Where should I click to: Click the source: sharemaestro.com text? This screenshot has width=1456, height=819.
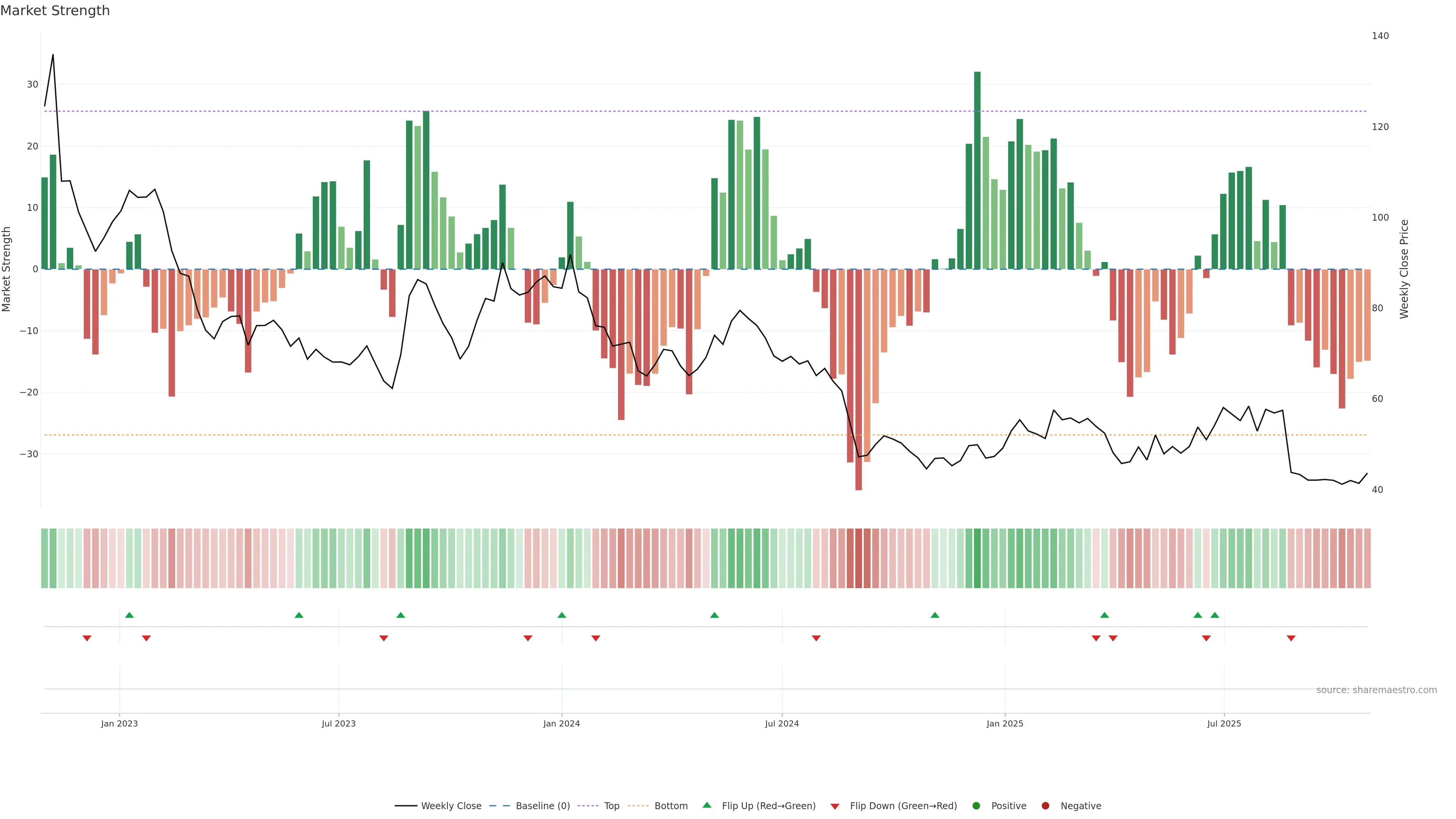[1376, 690]
